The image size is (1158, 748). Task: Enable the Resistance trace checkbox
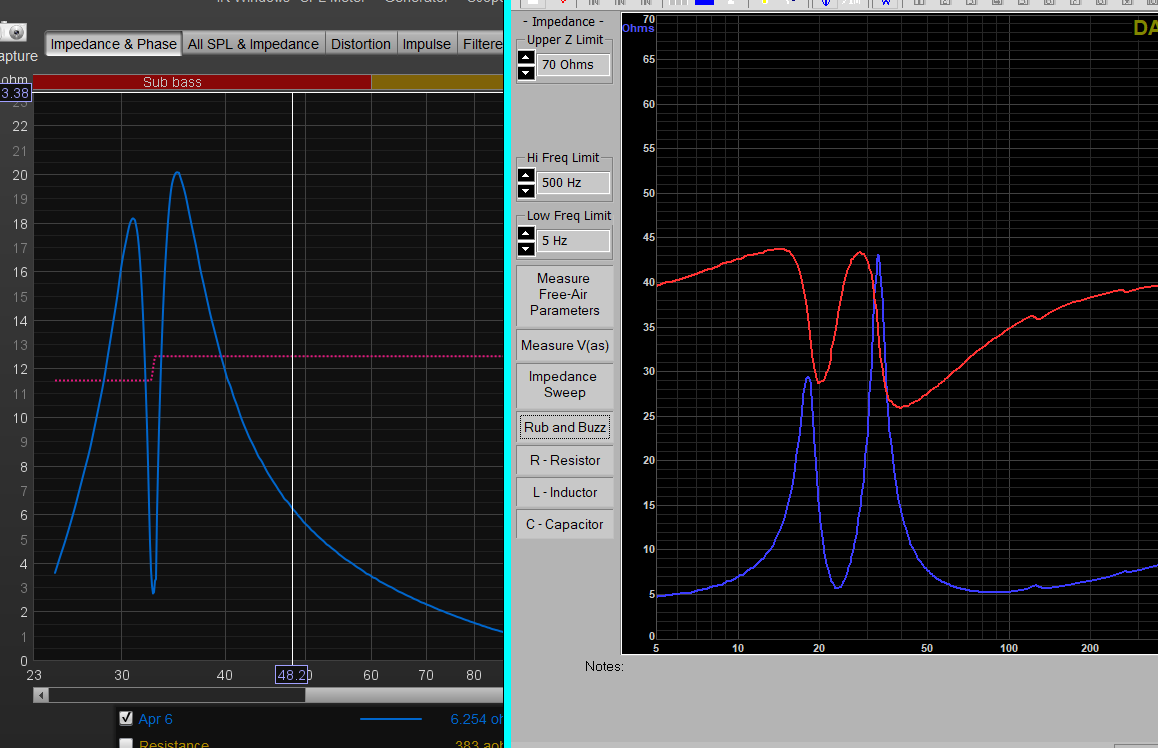pyautogui.click(x=126, y=742)
